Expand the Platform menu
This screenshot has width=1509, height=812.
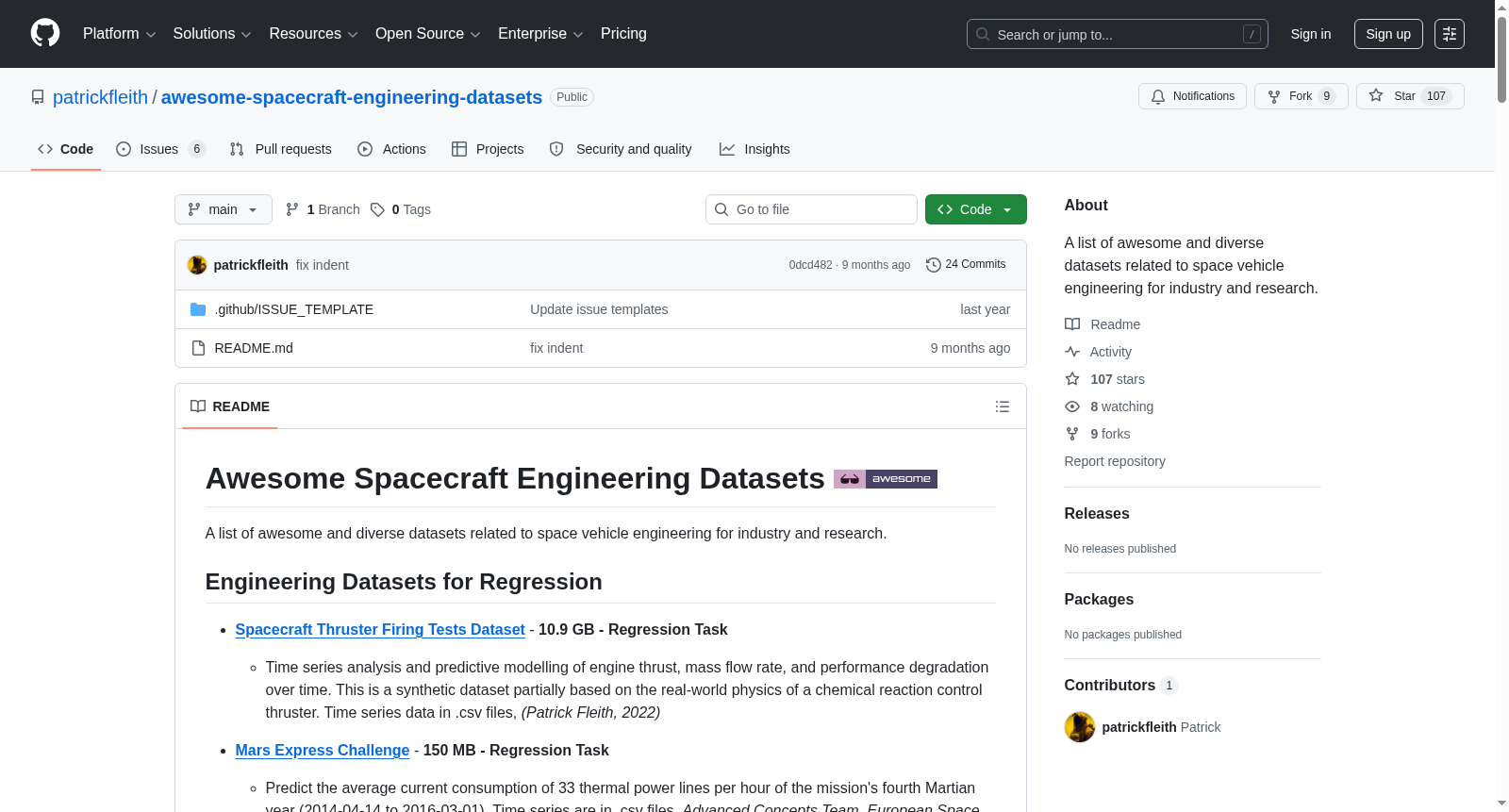119,34
